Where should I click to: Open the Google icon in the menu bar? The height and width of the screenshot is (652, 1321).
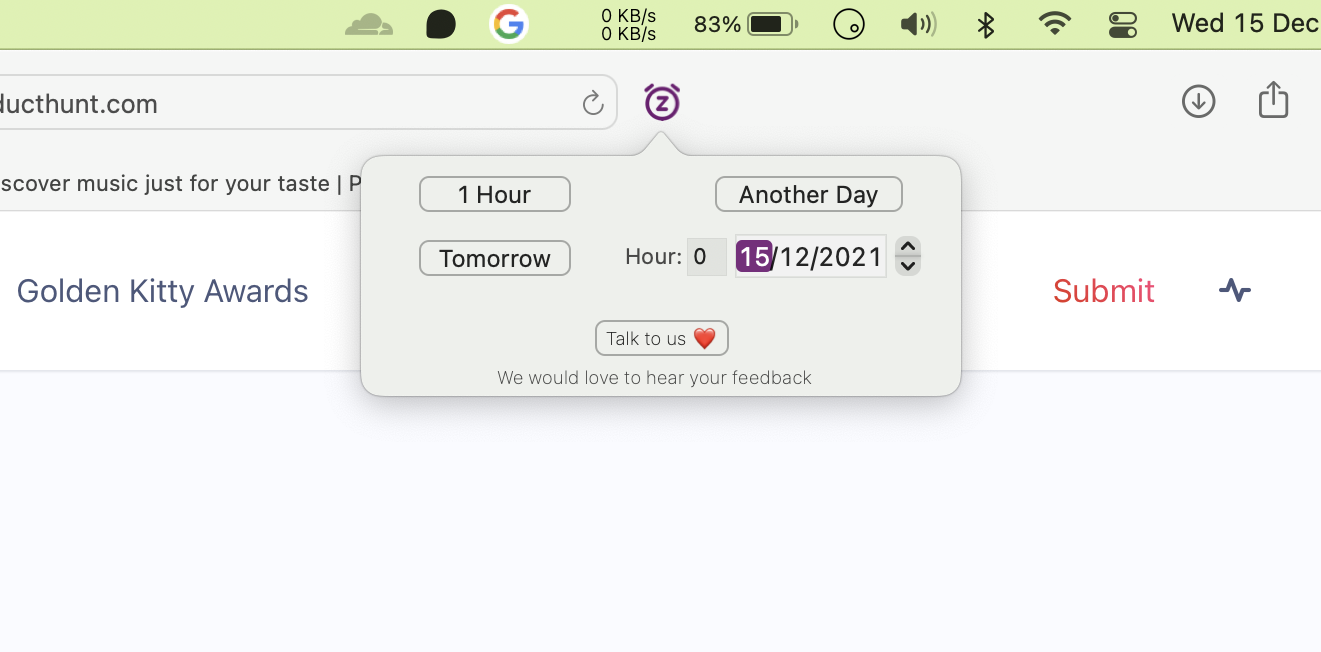coord(510,24)
